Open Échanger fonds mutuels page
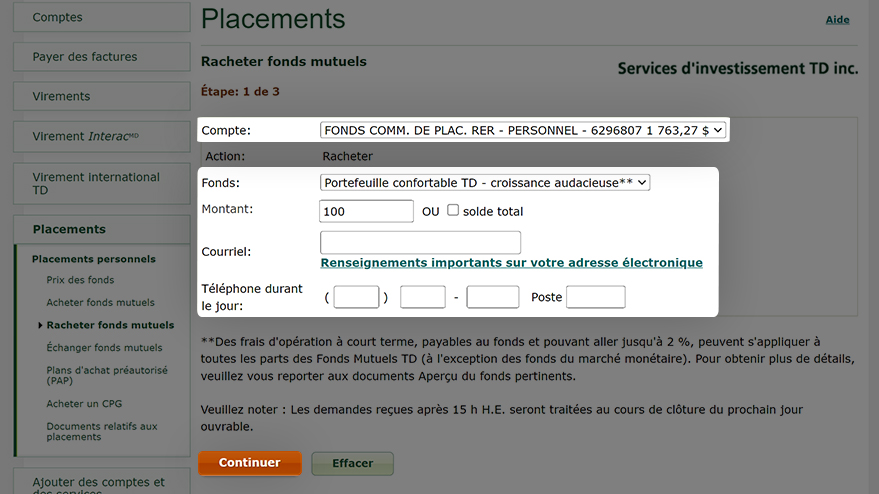Image resolution: width=879 pixels, height=494 pixels. 104,348
